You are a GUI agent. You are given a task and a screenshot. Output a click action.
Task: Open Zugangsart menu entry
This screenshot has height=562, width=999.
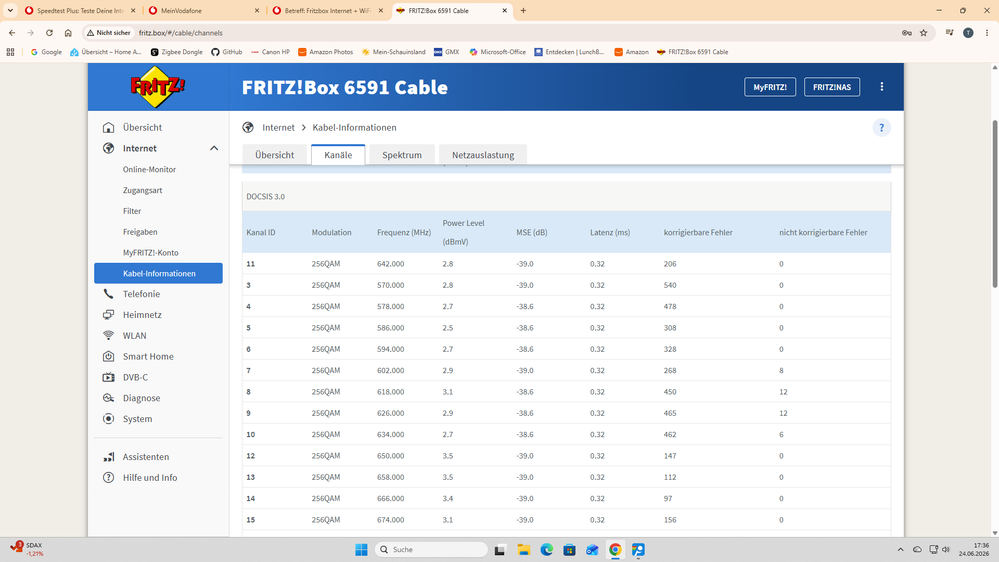(143, 190)
